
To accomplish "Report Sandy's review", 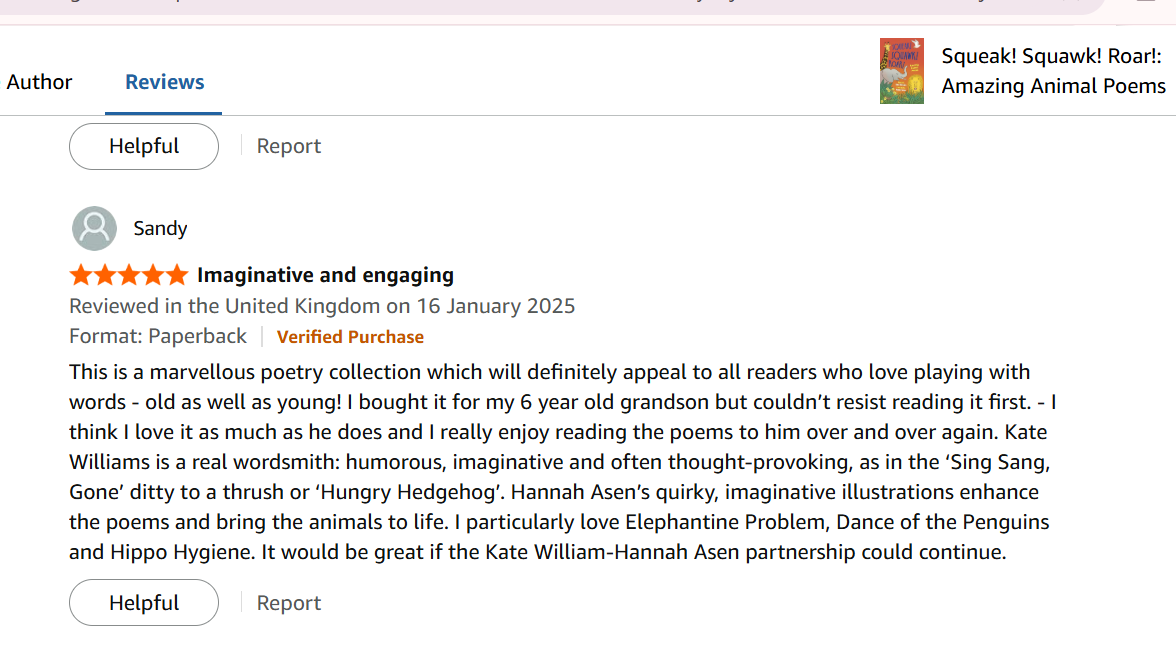I will click(289, 603).
